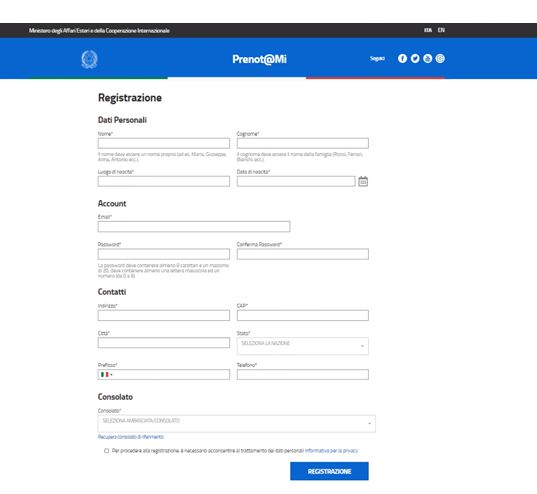Open the YouTube social icon
The width and height of the screenshot is (537, 494).
coord(427,59)
